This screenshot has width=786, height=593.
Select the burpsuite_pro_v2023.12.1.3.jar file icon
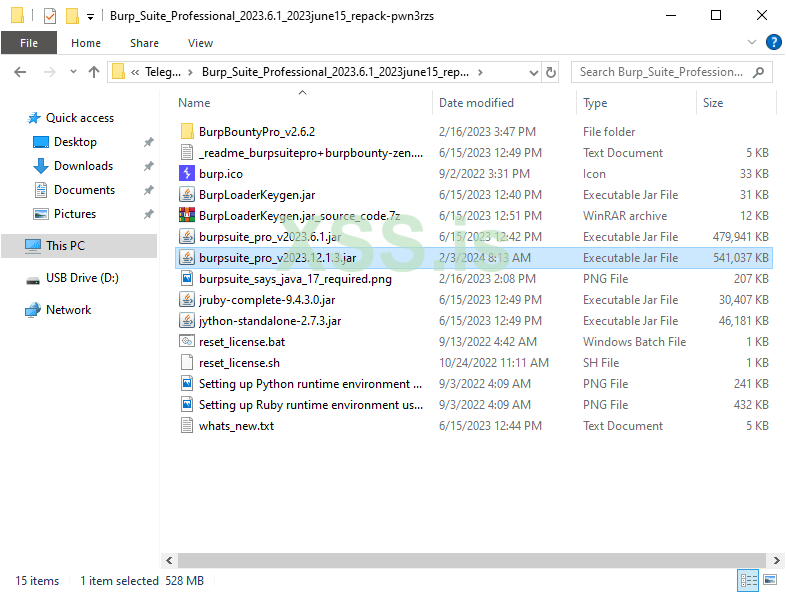click(186, 258)
